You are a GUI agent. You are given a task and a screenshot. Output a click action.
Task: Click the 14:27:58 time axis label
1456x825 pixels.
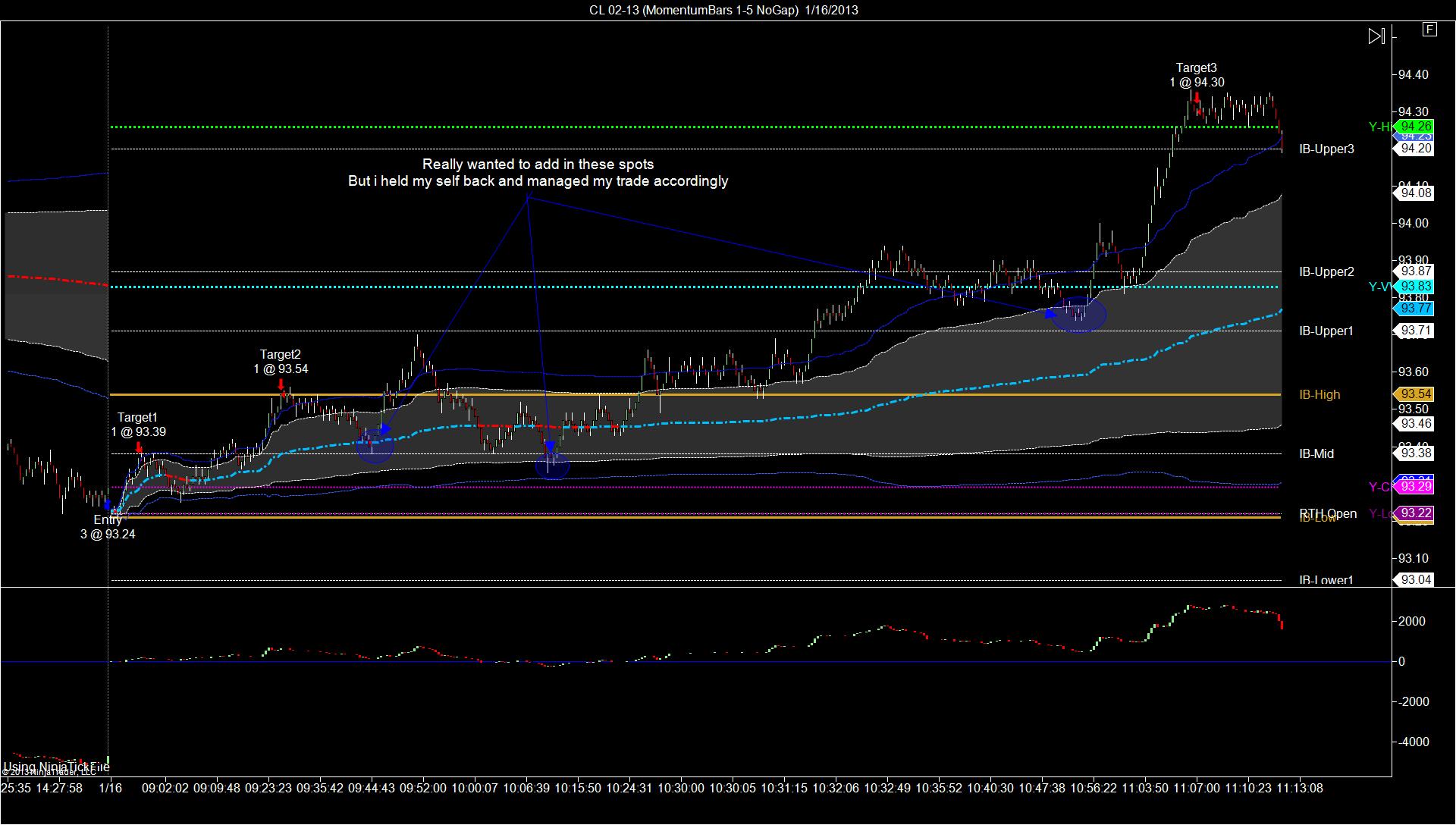tap(59, 788)
